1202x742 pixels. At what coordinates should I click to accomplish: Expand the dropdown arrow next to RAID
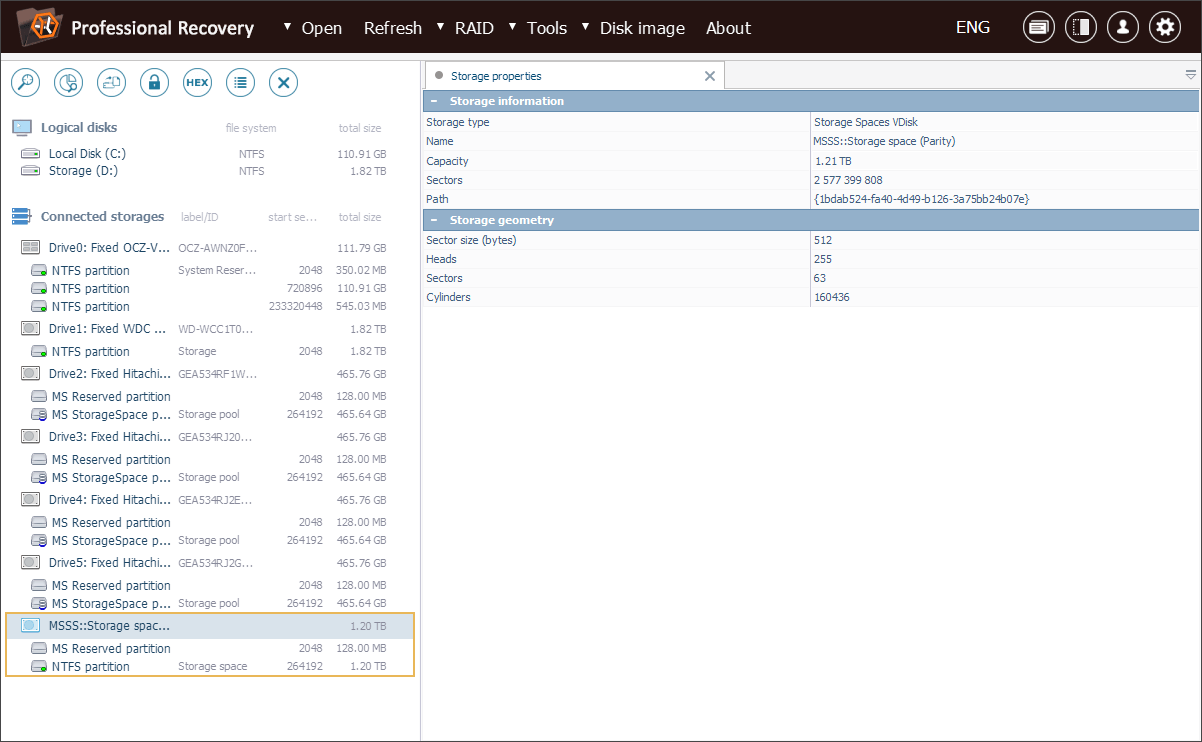point(441,26)
